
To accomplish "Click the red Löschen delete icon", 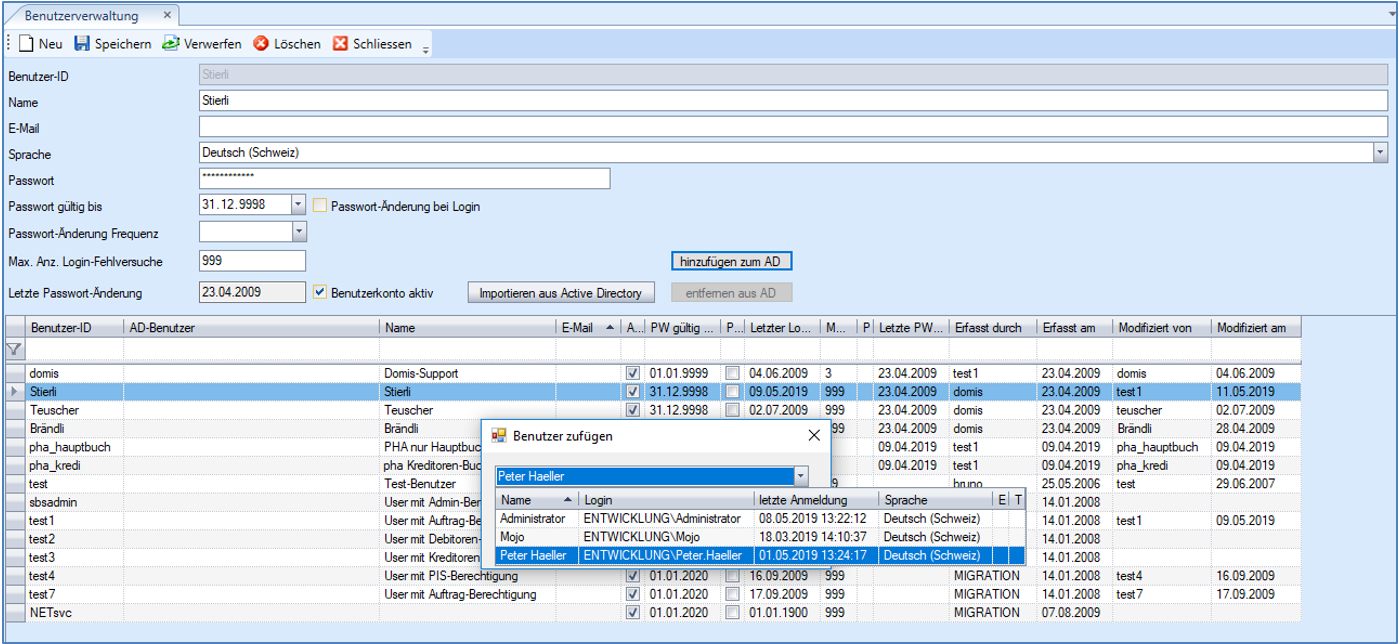I will 261,44.
